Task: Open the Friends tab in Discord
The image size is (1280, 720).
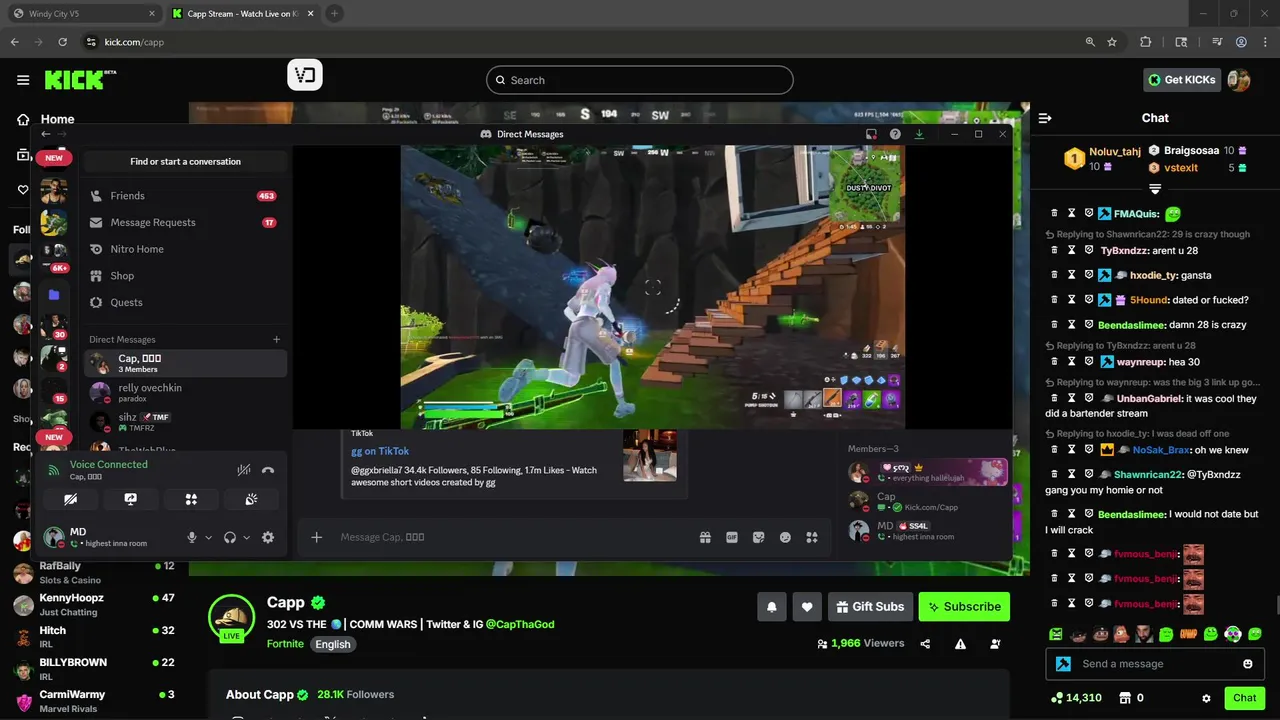Action: click(x=185, y=196)
